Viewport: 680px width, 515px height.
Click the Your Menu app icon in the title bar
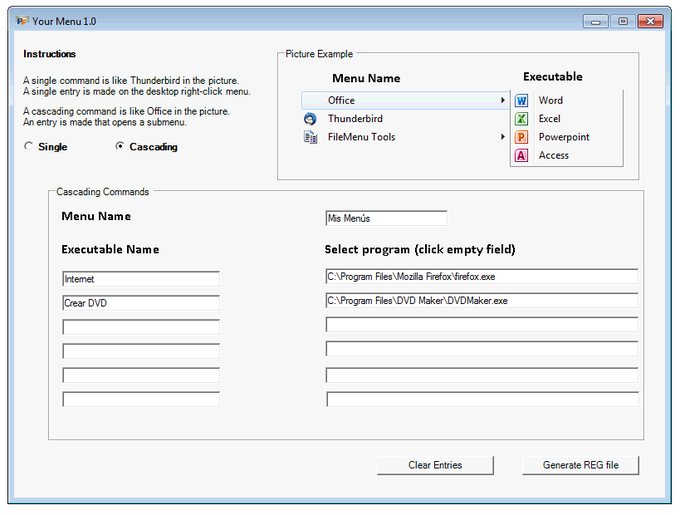[22, 21]
